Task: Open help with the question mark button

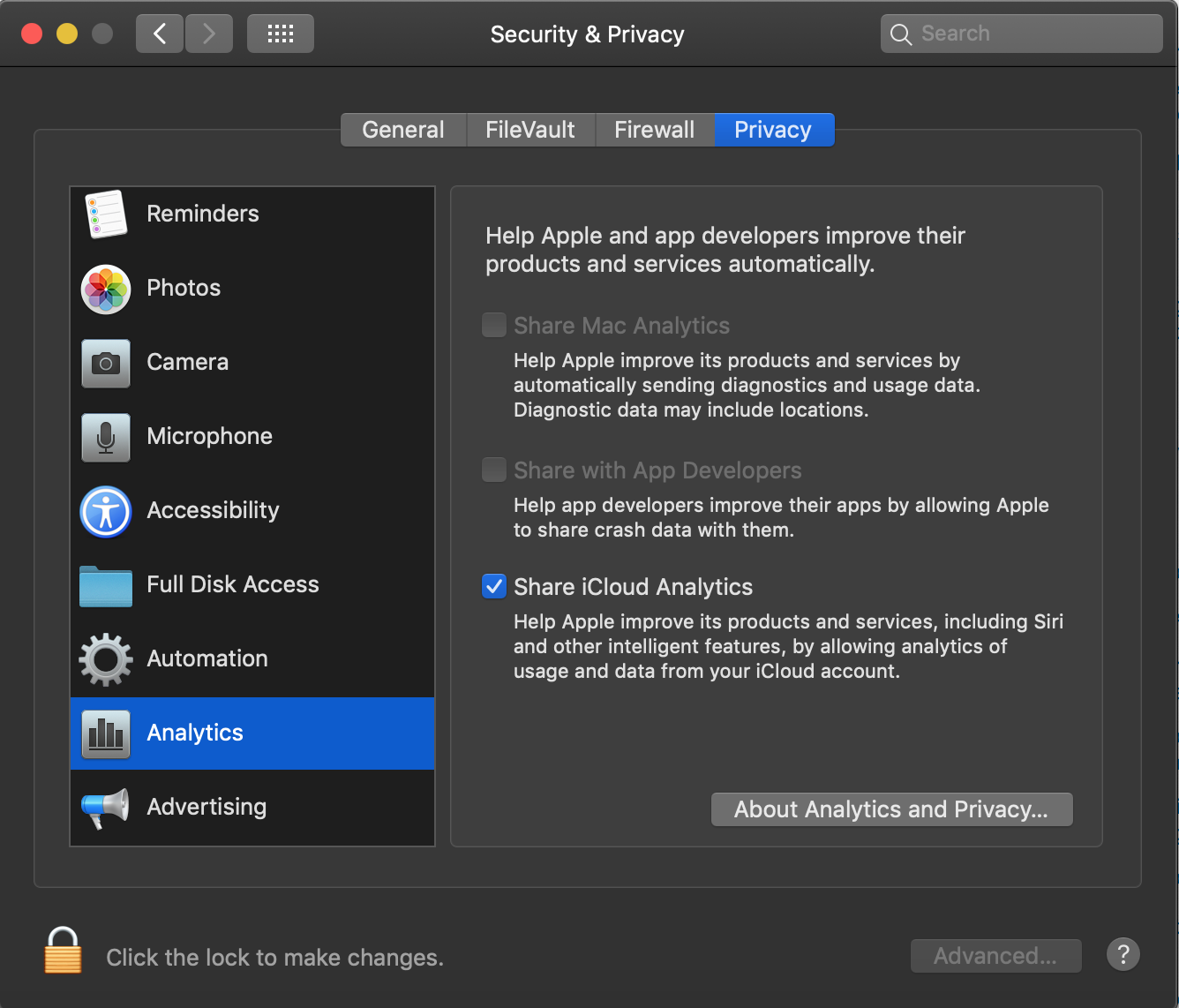Action: 1123,954
